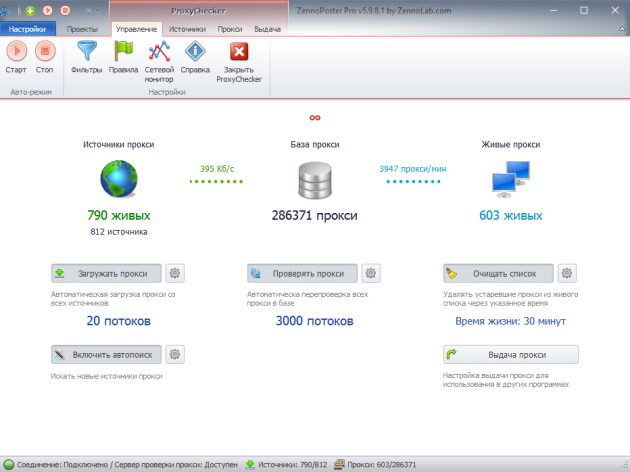Image resolution: width=630 pixels, height=472 pixels.
Task: Open settings gear next to Загружать прокси
Action: pyautogui.click(x=175, y=273)
